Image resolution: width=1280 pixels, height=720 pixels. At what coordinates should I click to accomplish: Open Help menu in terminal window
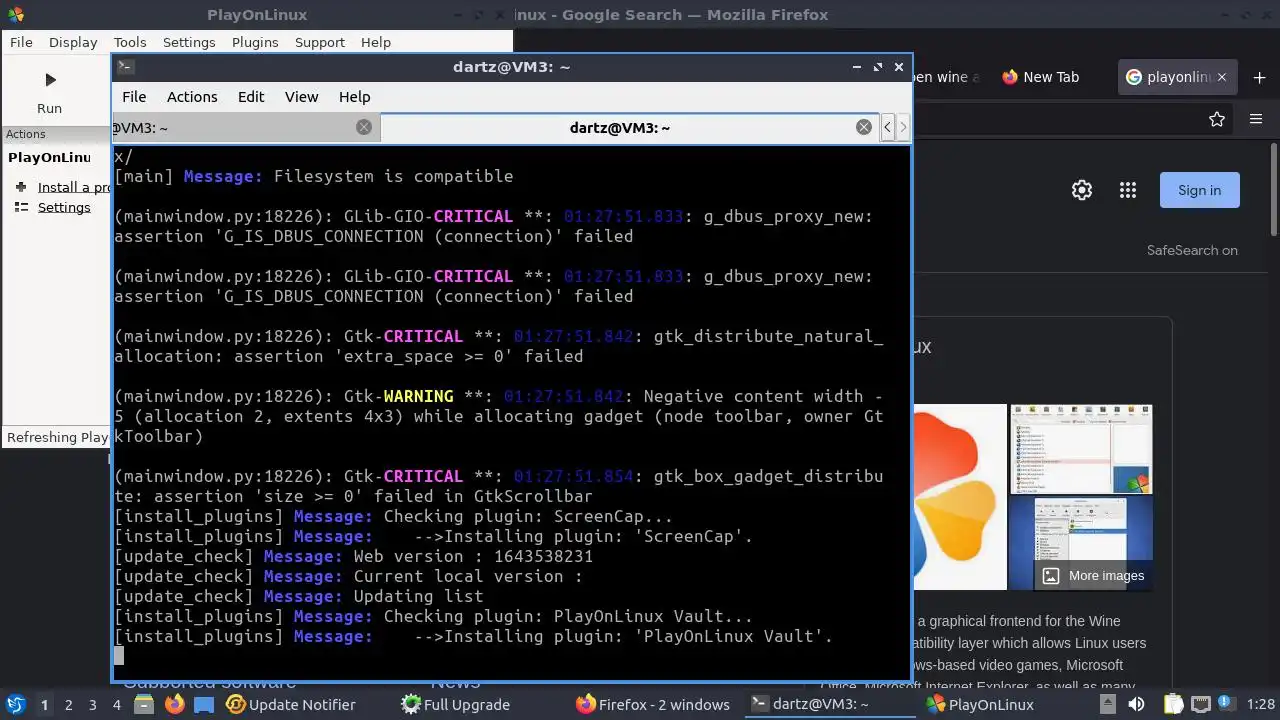click(x=355, y=97)
